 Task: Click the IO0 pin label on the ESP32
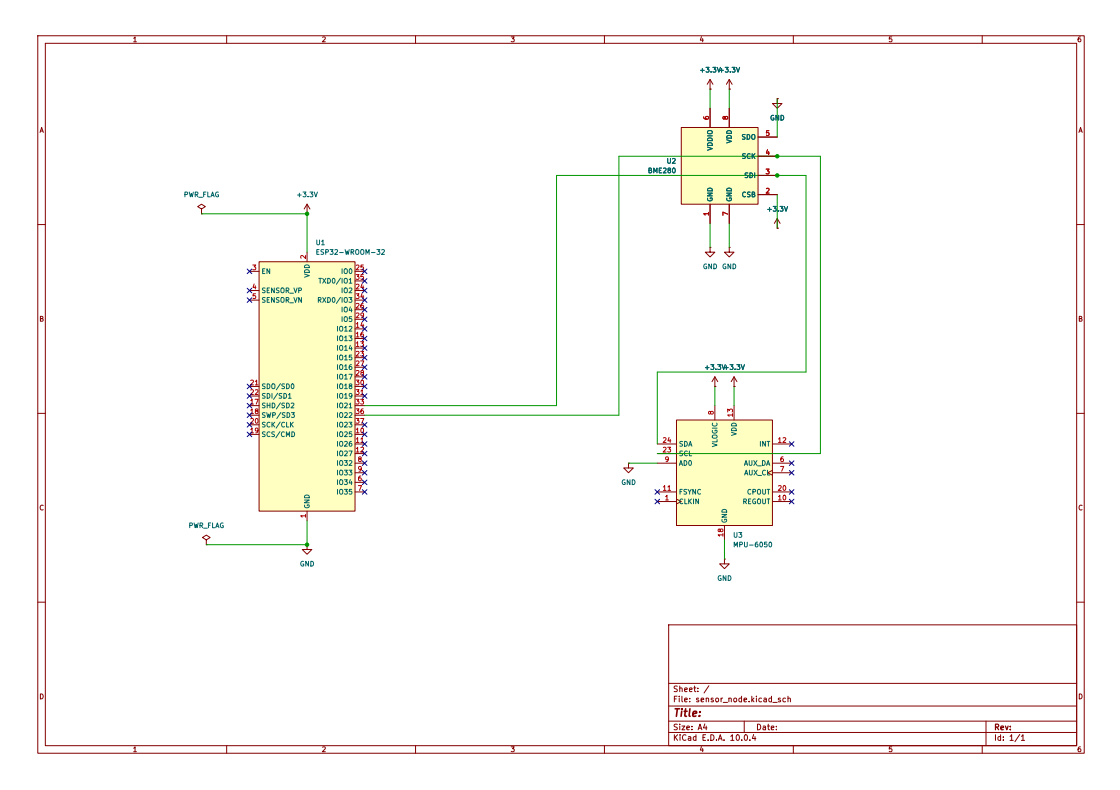point(346,271)
